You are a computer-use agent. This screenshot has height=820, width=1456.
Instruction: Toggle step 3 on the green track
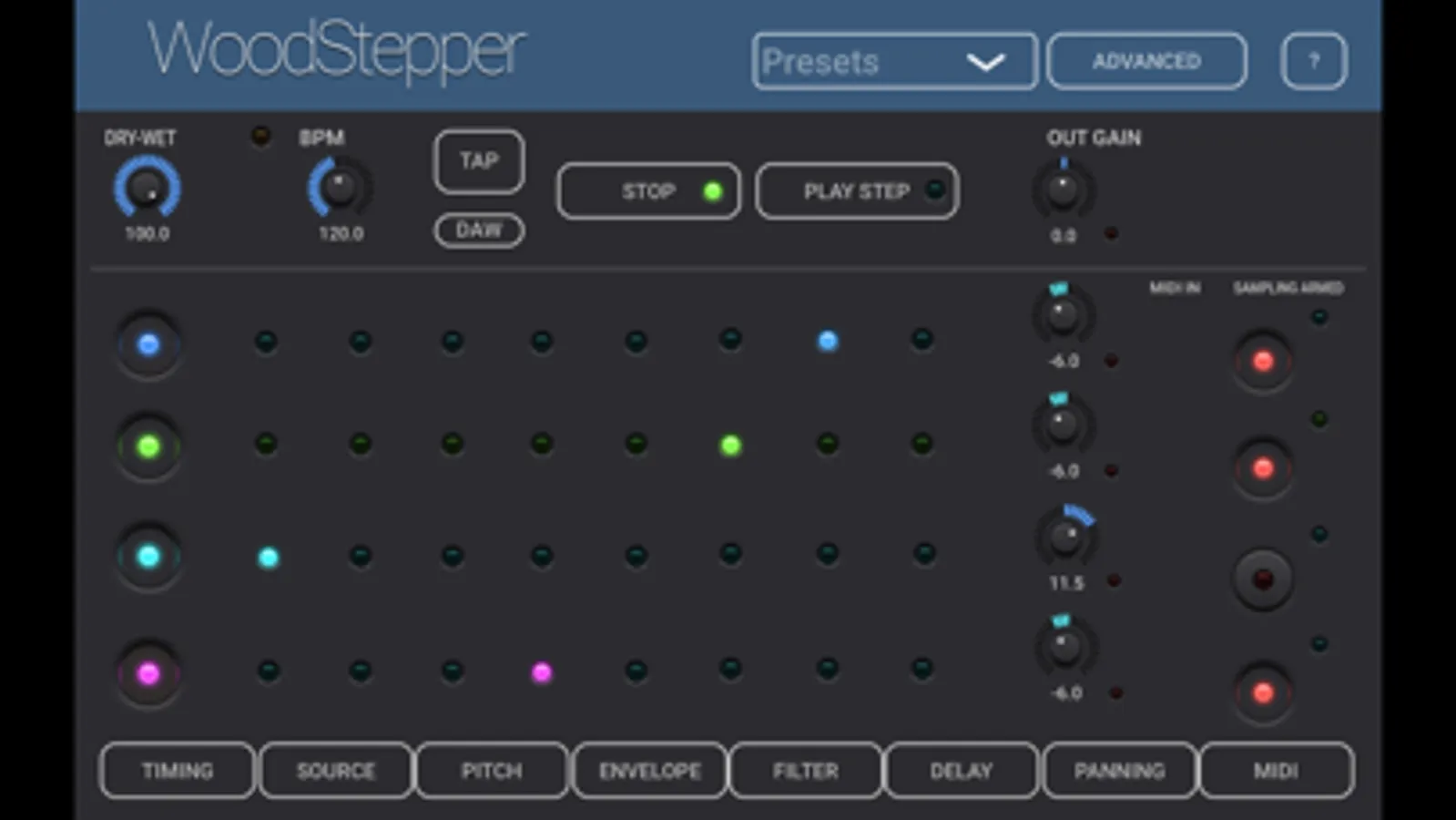point(453,444)
